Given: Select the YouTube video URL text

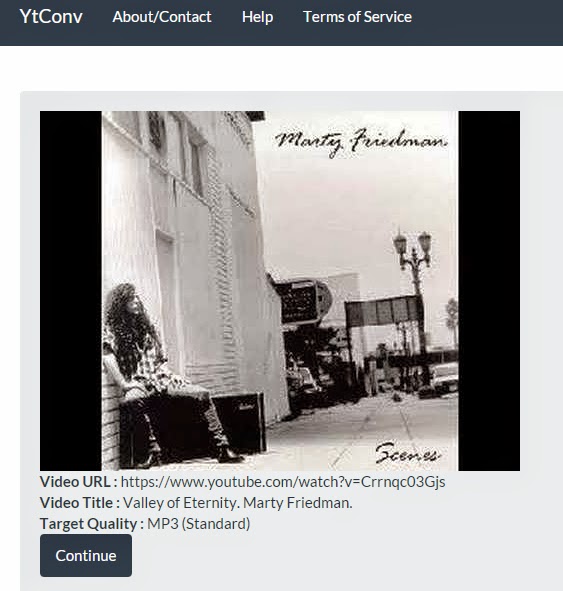Looking at the screenshot, I should pyautogui.click(x=283, y=482).
